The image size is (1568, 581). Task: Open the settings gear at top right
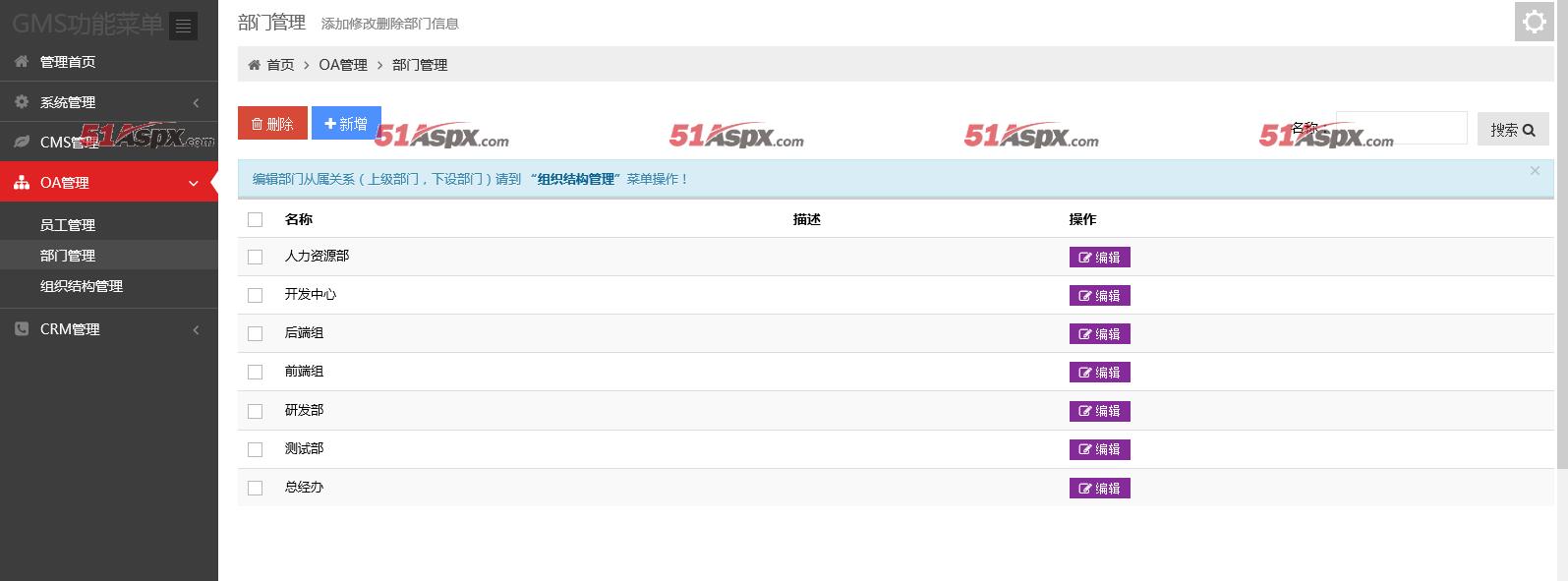(1534, 22)
